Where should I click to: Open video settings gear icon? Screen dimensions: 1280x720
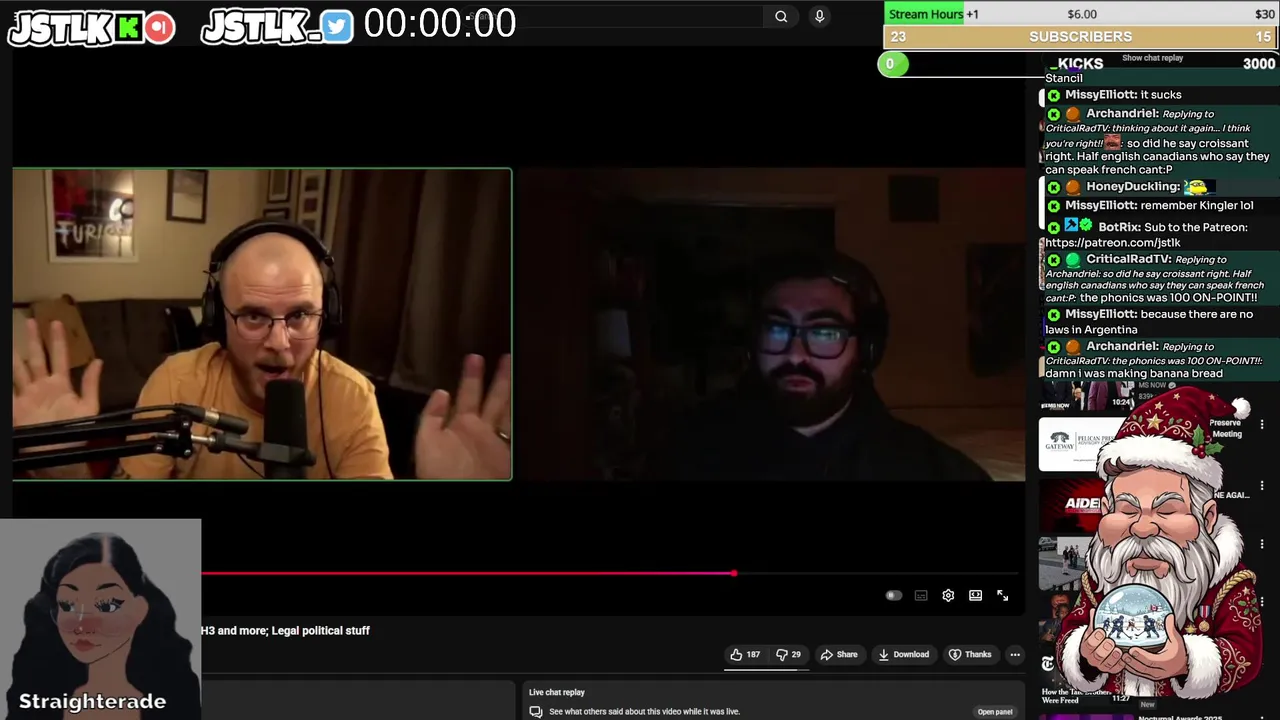948,595
